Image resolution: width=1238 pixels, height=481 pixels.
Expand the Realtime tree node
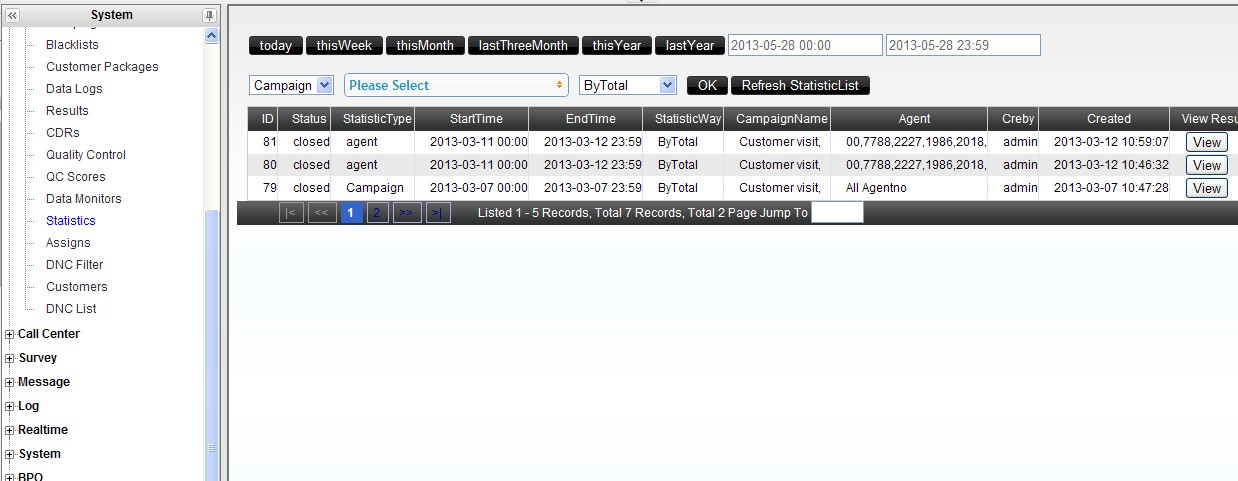(10, 431)
